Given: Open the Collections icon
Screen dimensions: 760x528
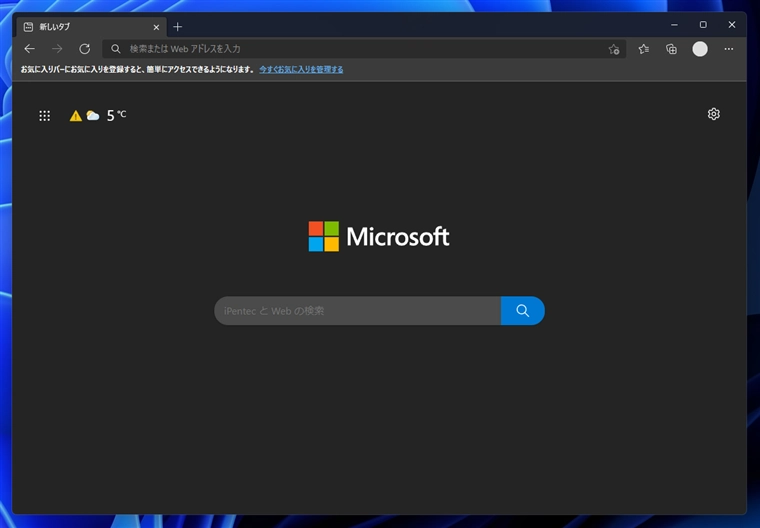Looking at the screenshot, I should 671,49.
